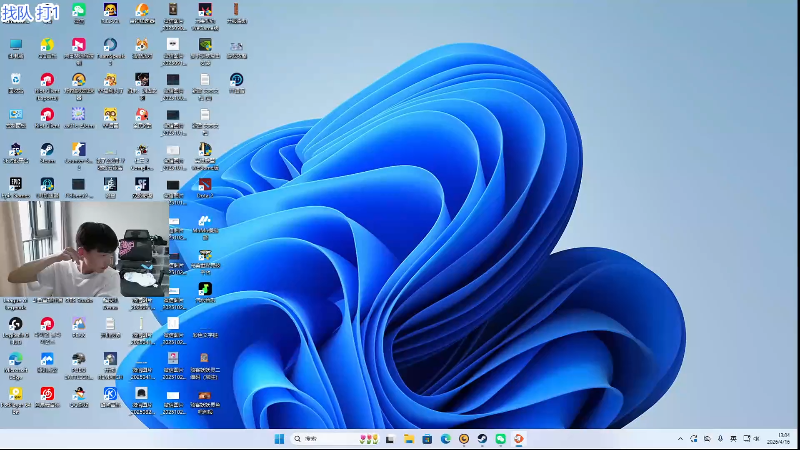Click the Windows Start button
This screenshot has width=800, height=450.
279,439
